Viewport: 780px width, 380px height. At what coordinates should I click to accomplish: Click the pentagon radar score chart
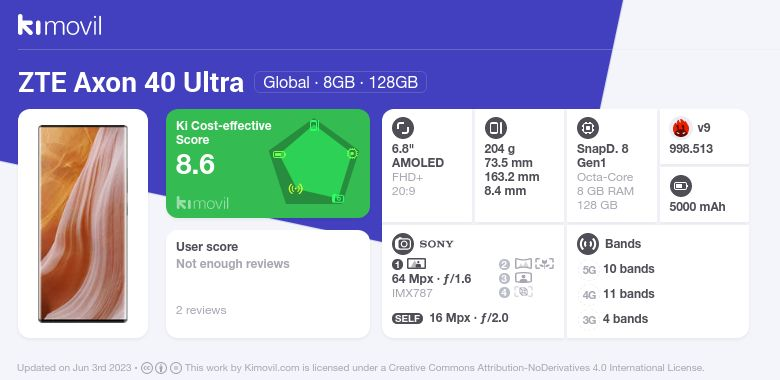pos(314,162)
